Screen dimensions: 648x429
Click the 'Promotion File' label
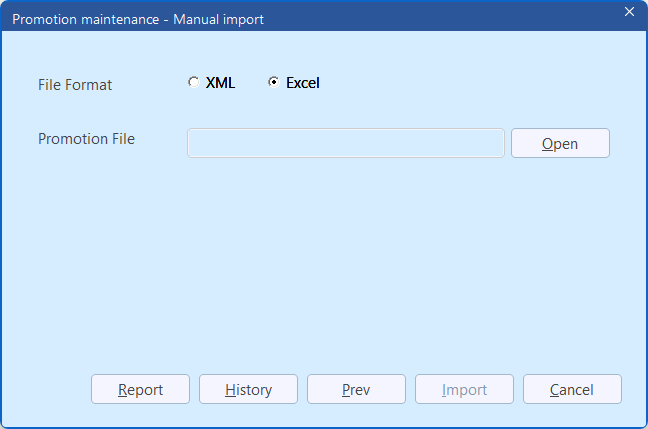(x=86, y=139)
